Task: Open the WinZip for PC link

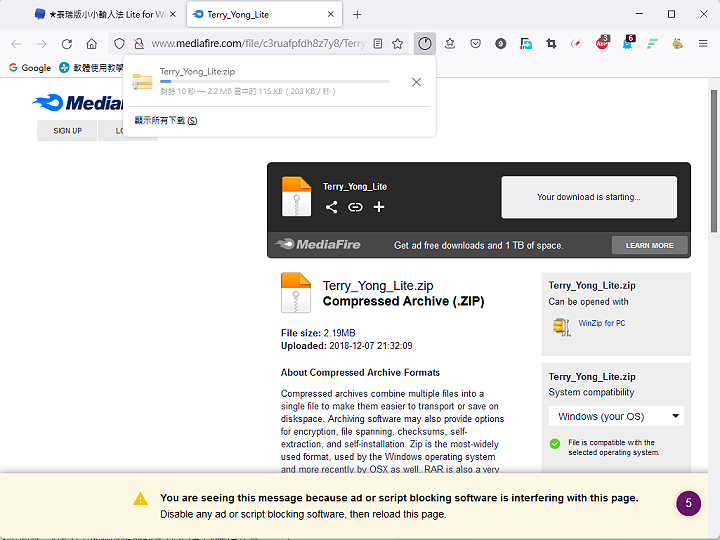Action: (x=602, y=323)
